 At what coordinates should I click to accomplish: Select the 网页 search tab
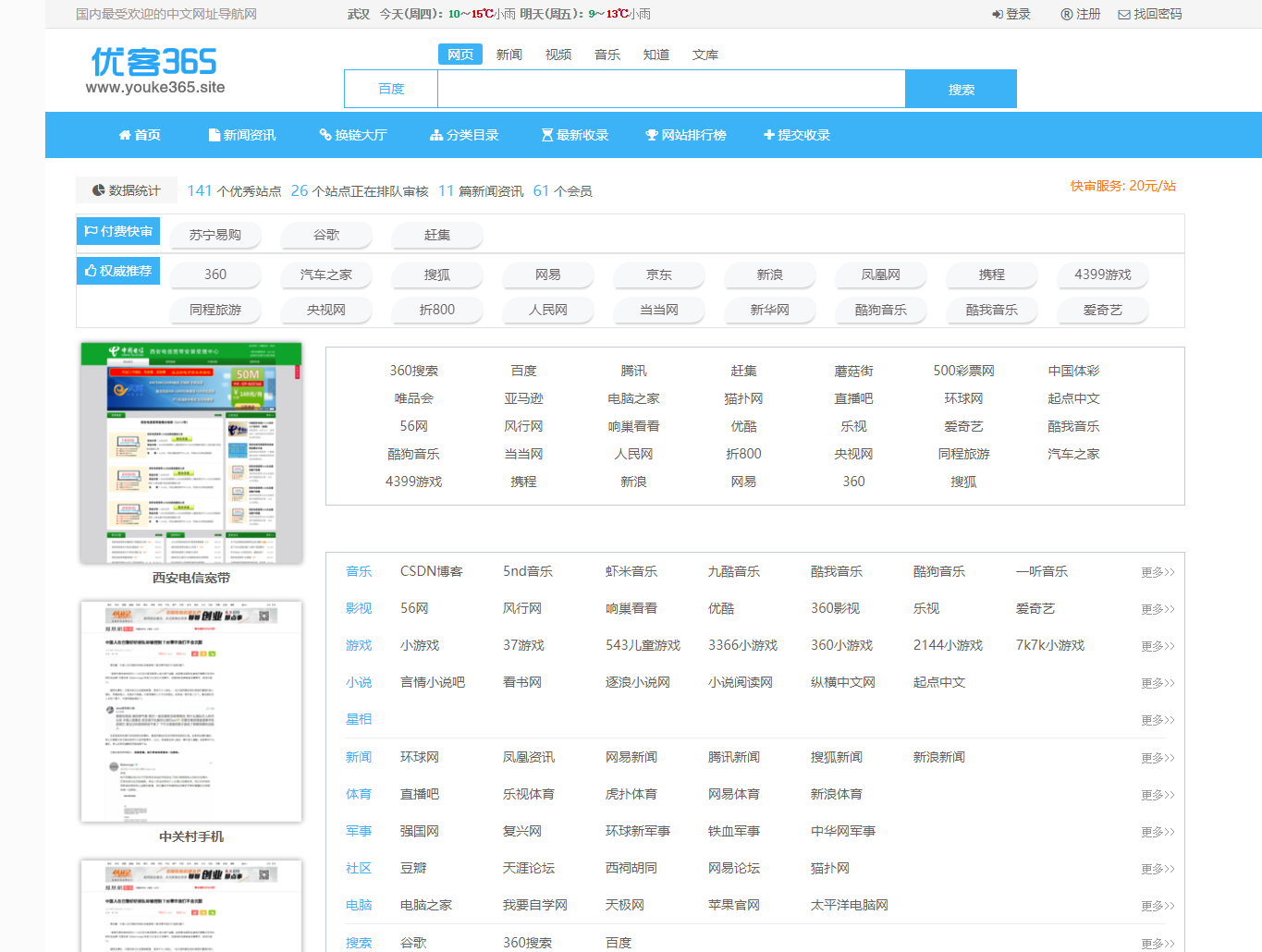click(460, 55)
